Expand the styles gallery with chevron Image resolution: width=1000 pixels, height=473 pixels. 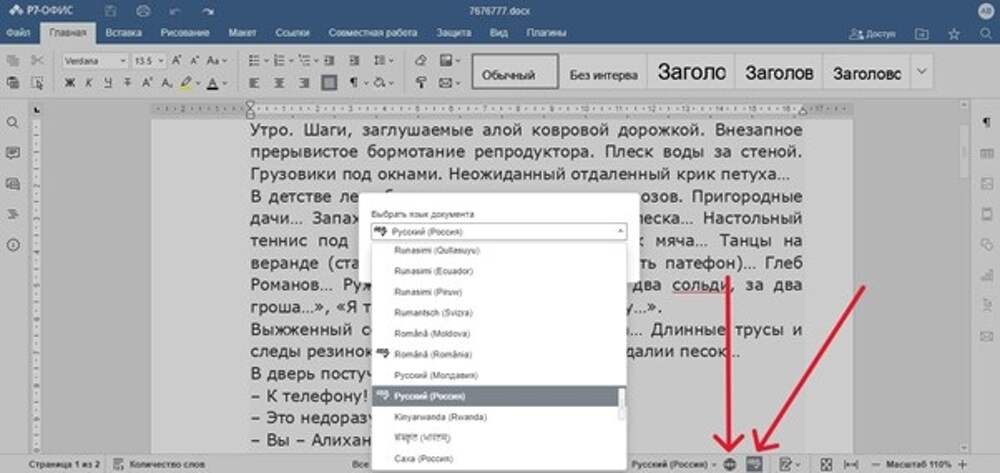(921, 73)
